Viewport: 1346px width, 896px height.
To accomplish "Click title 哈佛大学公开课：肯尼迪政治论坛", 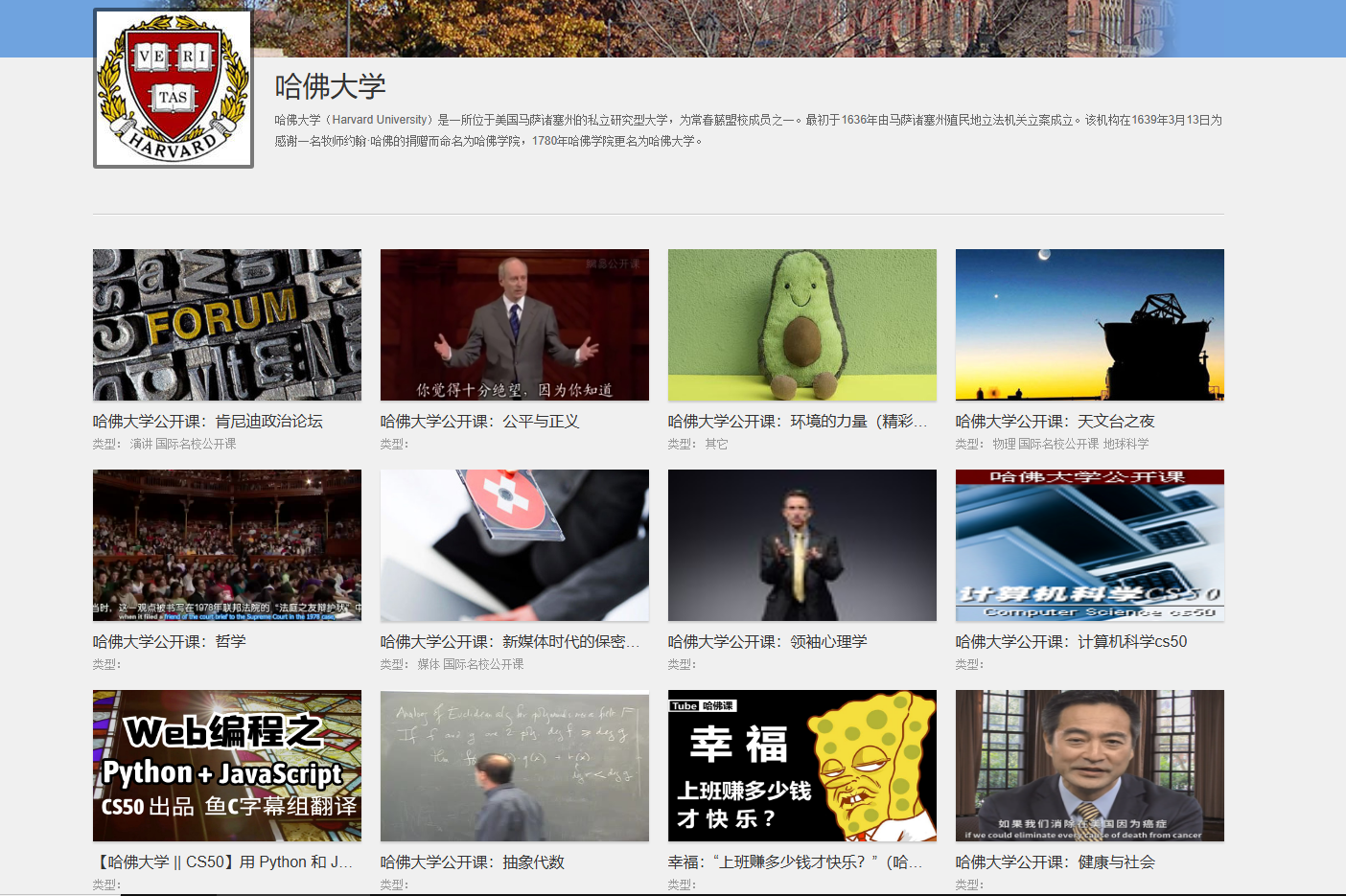I will click(208, 422).
